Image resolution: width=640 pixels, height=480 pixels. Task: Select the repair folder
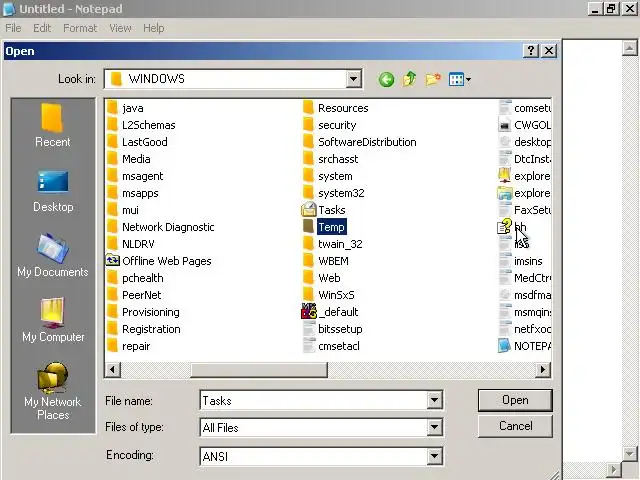(128, 346)
